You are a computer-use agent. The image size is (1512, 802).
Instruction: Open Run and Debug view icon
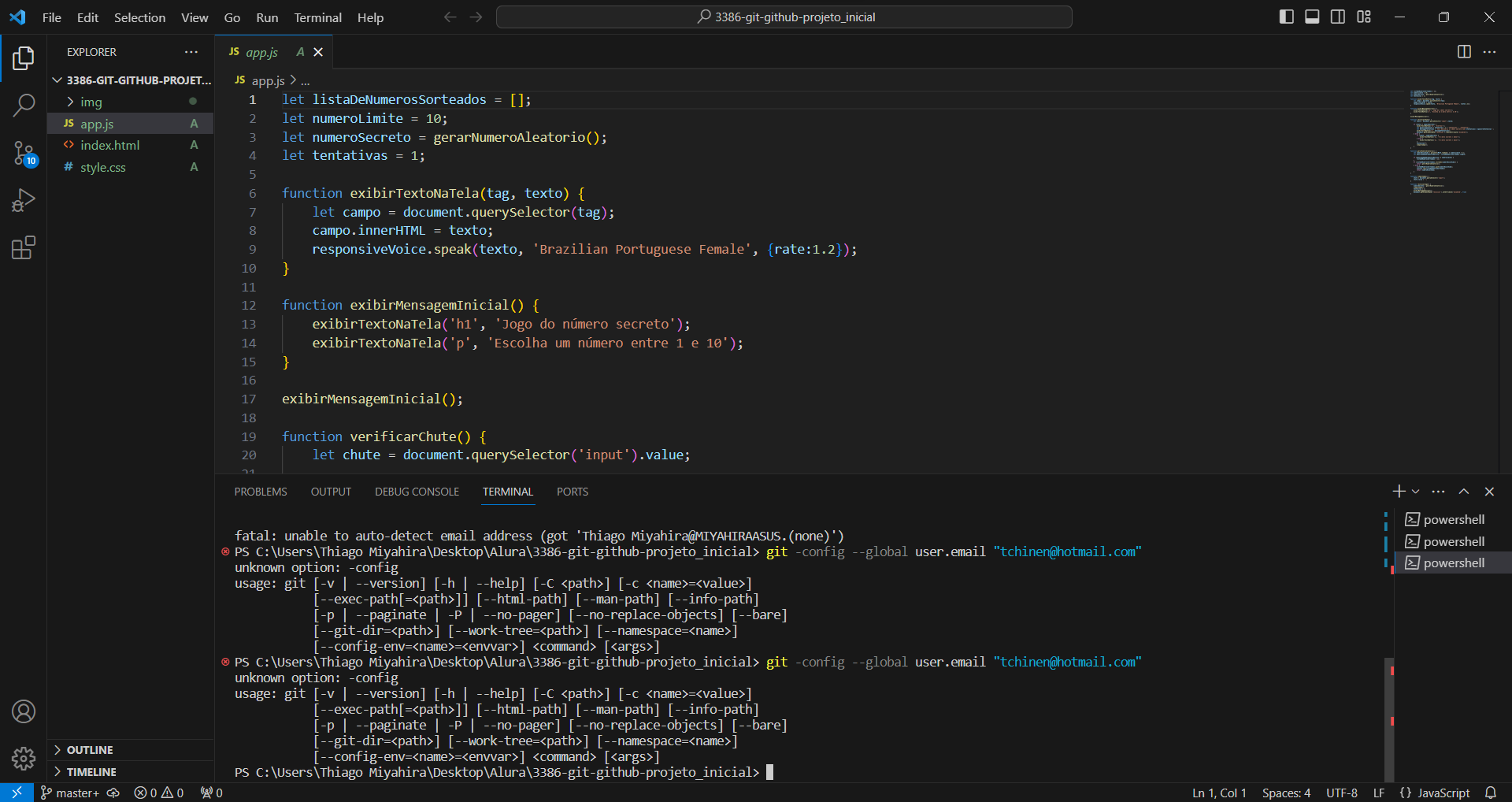coord(24,201)
